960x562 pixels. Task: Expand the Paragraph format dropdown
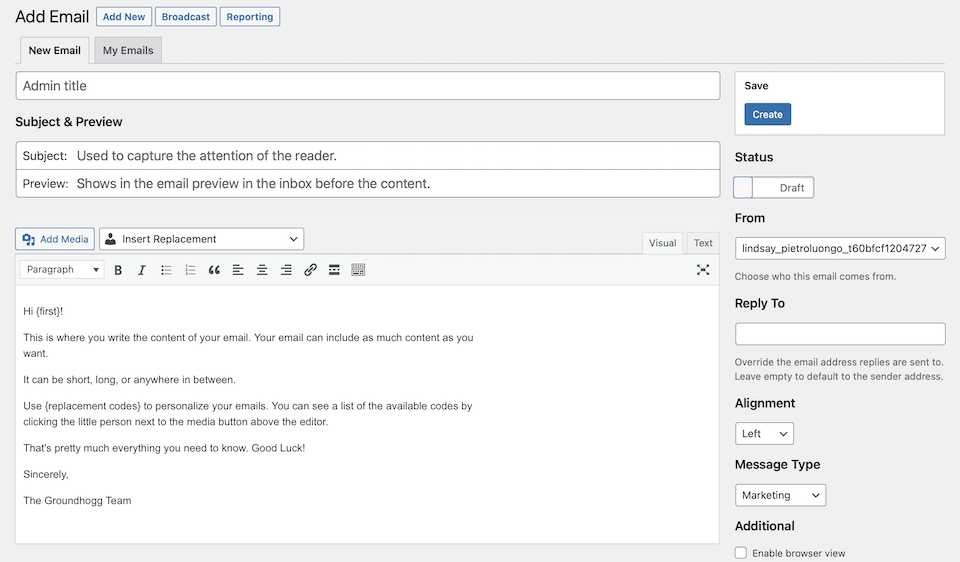point(62,270)
